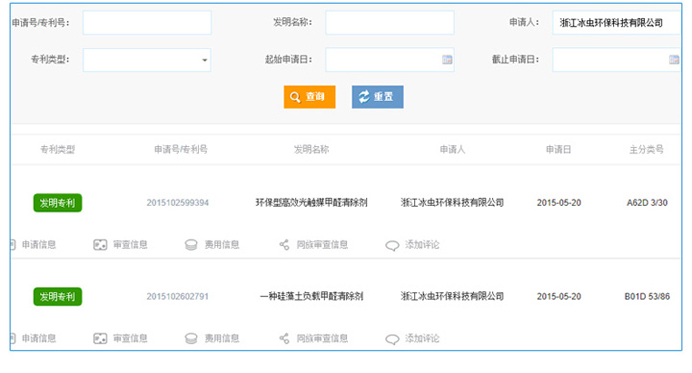Open 申请信息 for patent 2015102599394
Image resolution: width=692 pixels, height=373 pixels.
pos(39,245)
